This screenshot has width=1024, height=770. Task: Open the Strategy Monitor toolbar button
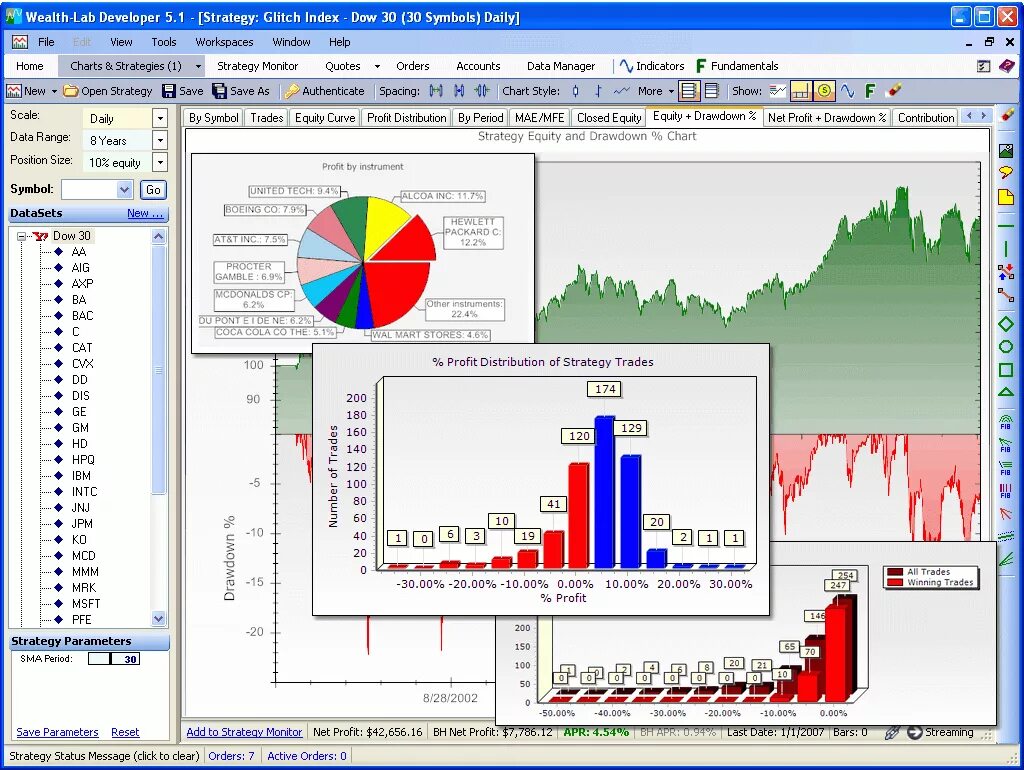pyautogui.click(x=257, y=66)
